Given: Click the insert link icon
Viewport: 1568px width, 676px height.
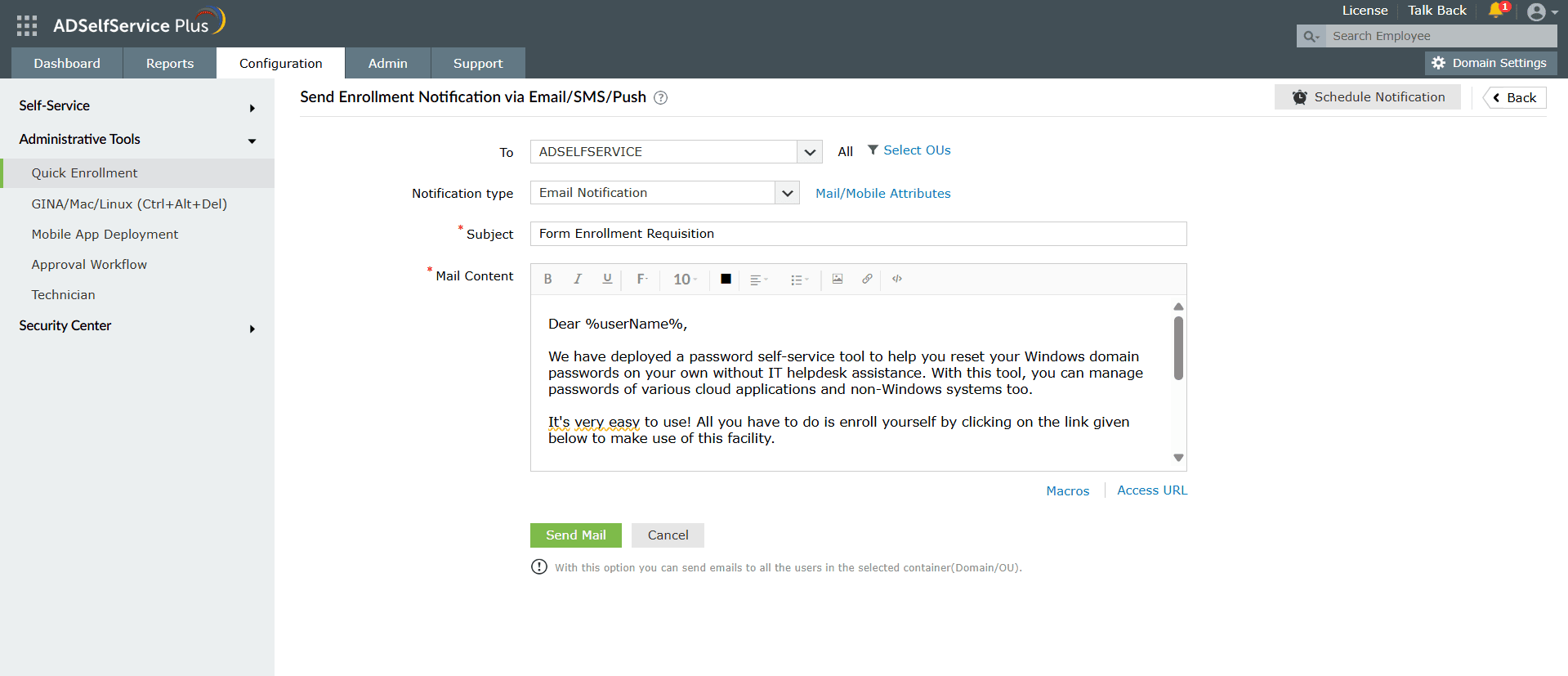Looking at the screenshot, I should coord(867,279).
